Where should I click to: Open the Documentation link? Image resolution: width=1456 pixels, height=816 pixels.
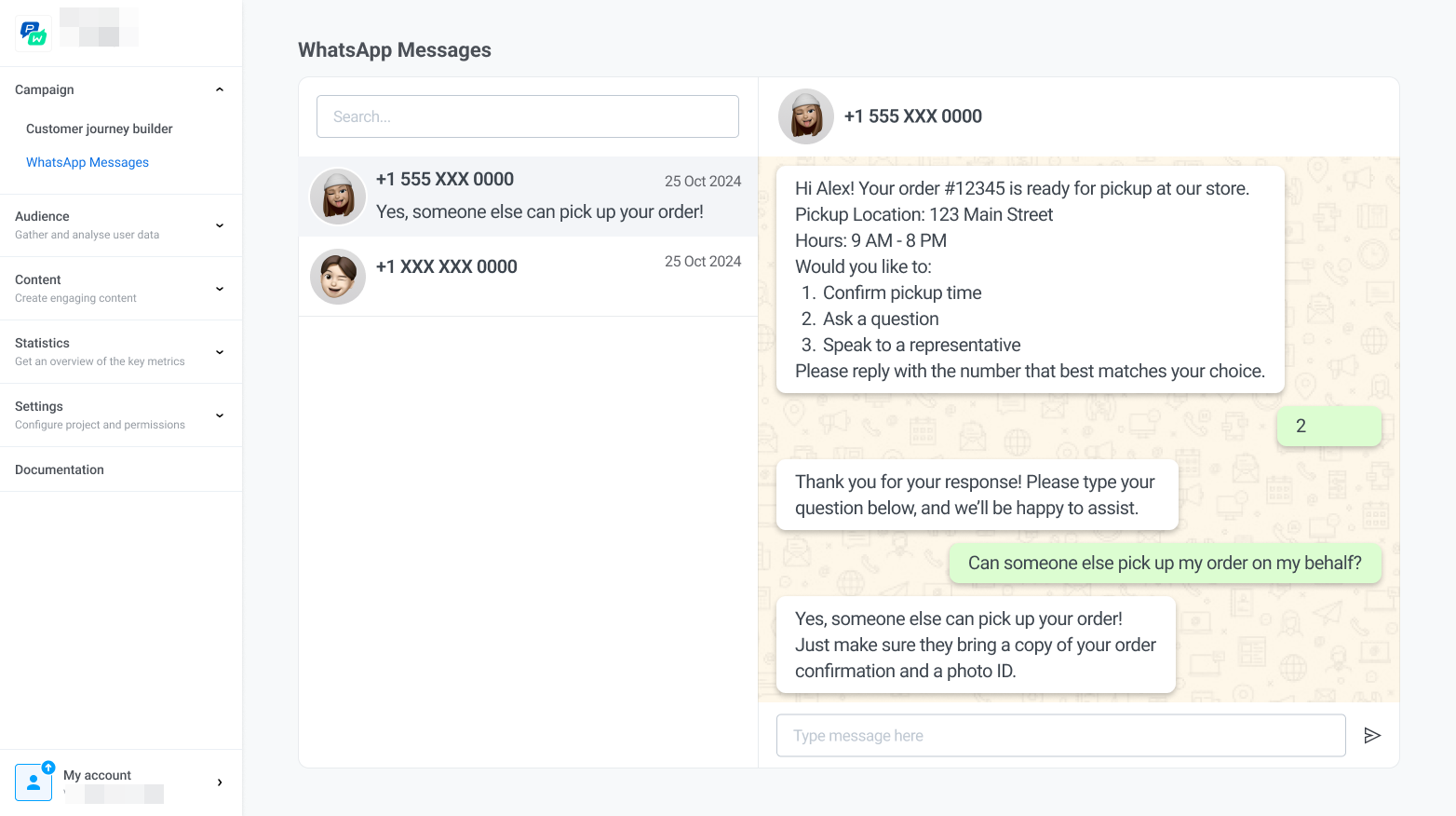coord(60,469)
